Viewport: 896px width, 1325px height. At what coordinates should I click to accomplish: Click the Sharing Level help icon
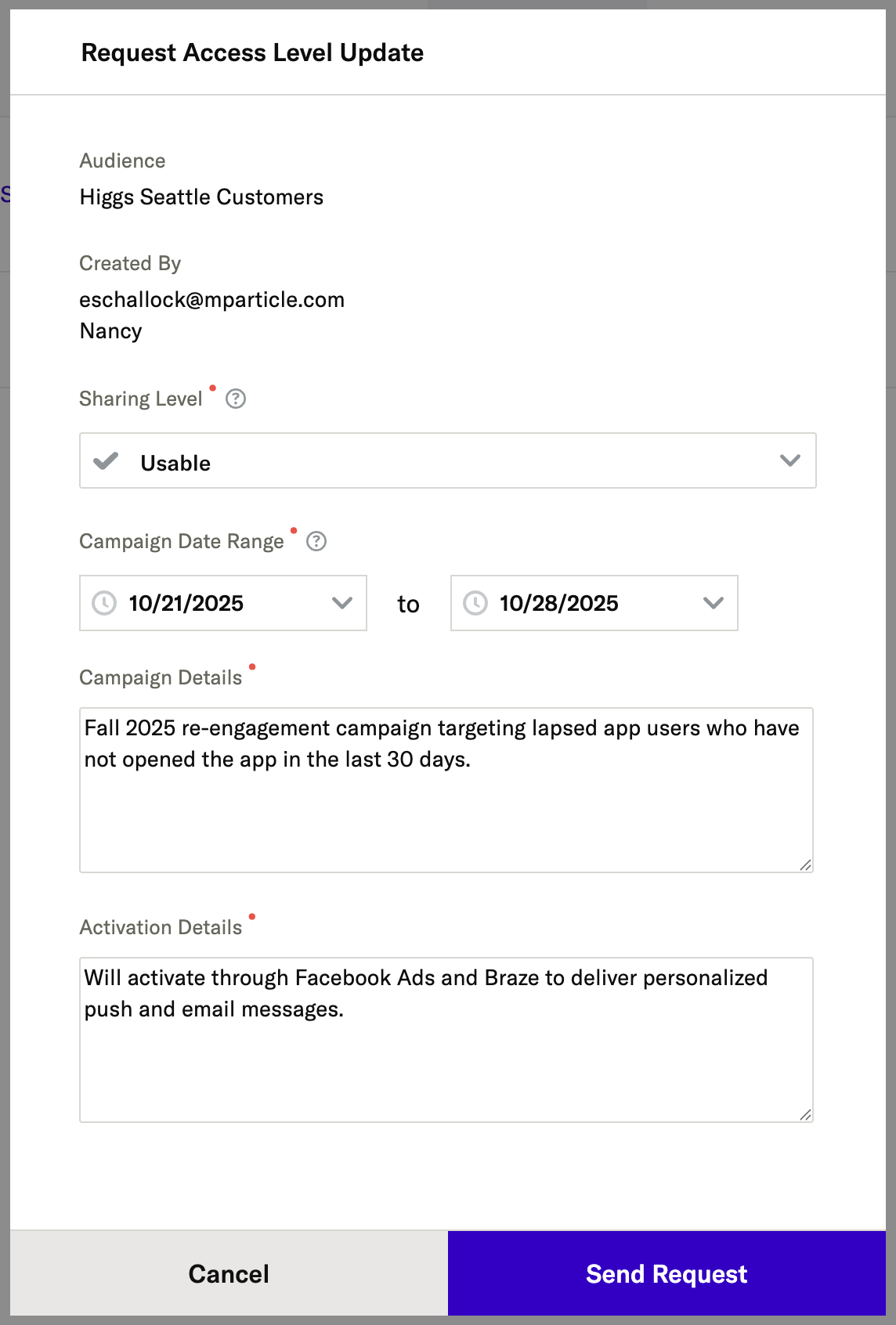[236, 399]
